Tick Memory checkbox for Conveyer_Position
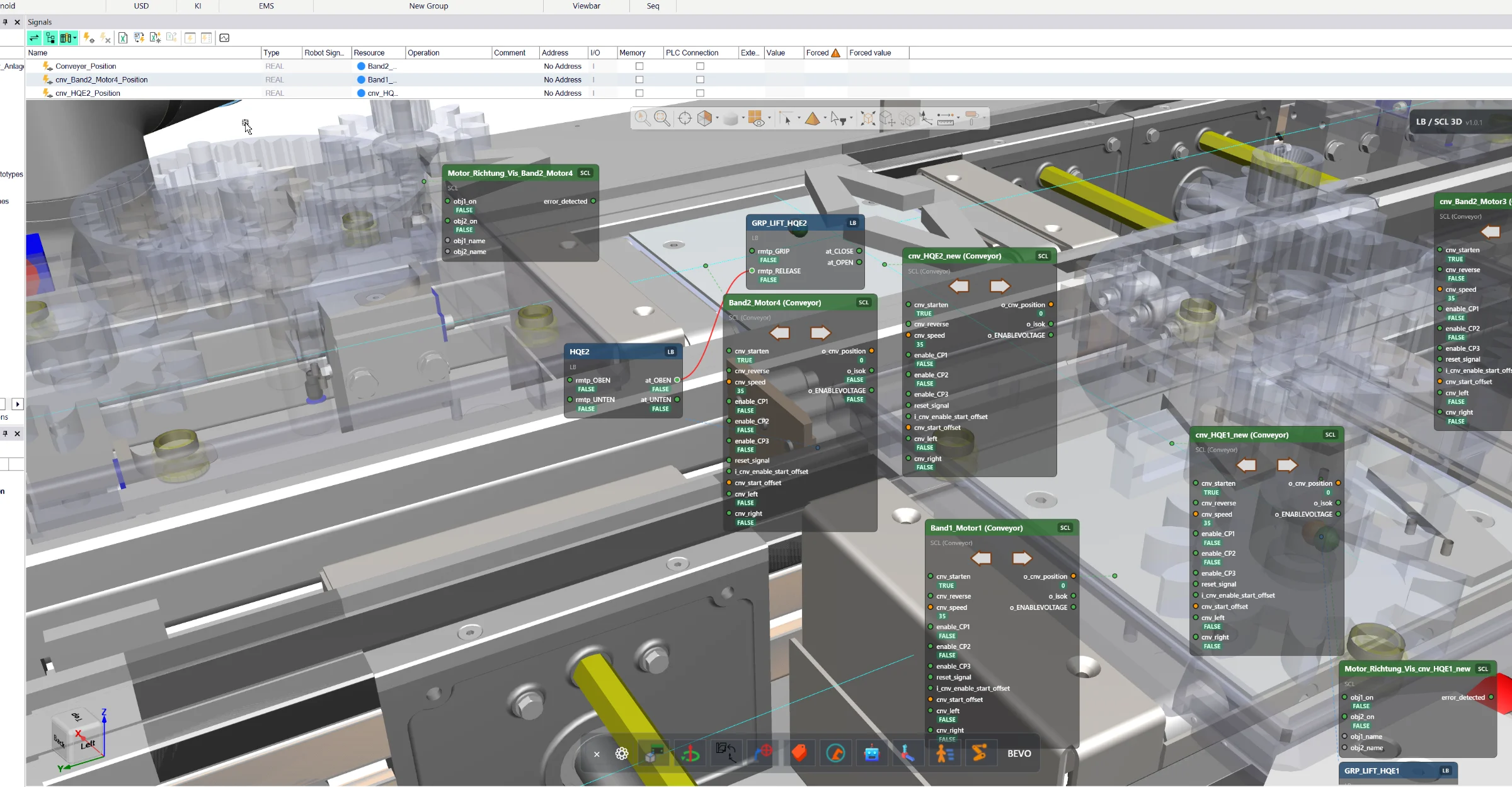 click(639, 66)
